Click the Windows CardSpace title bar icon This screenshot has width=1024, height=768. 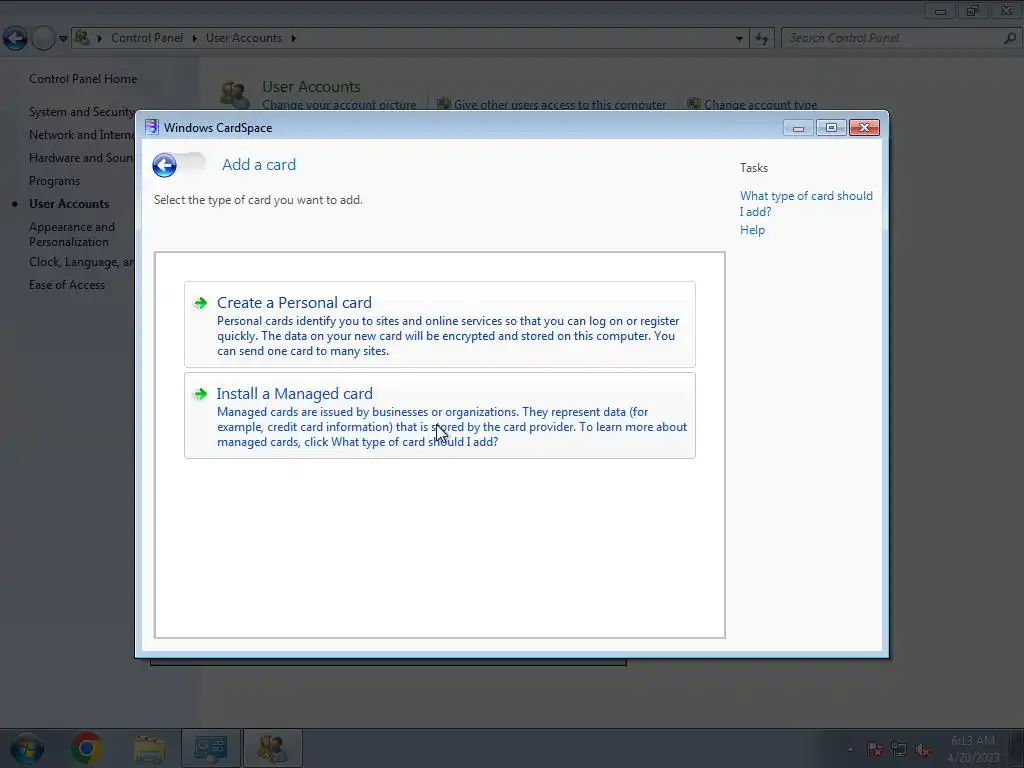152,127
